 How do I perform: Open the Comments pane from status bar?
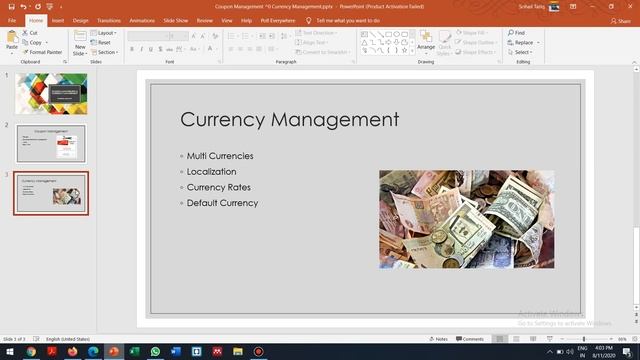click(x=470, y=339)
